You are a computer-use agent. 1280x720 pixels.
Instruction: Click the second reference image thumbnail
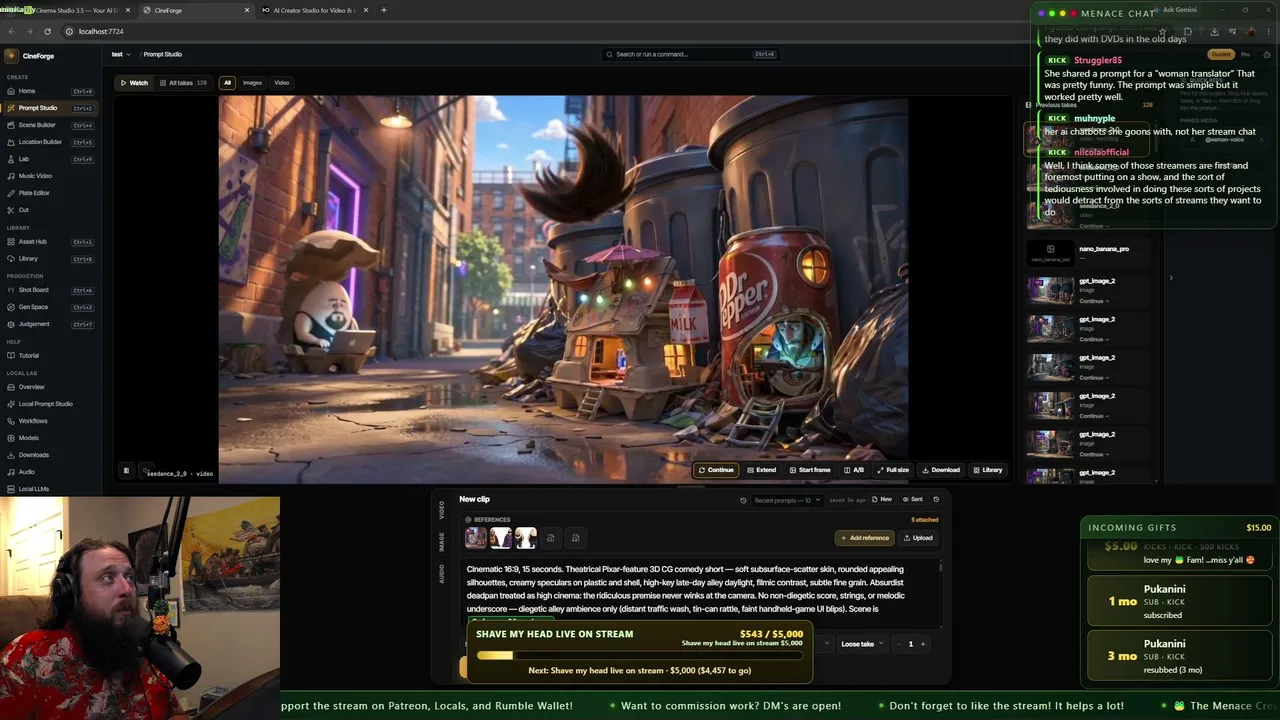501,538
